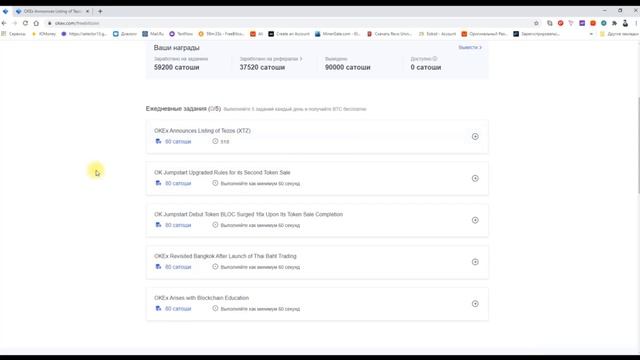Open Eobot - Account bookmark
The width and height of the screenshot is (640, 360).
437,34
